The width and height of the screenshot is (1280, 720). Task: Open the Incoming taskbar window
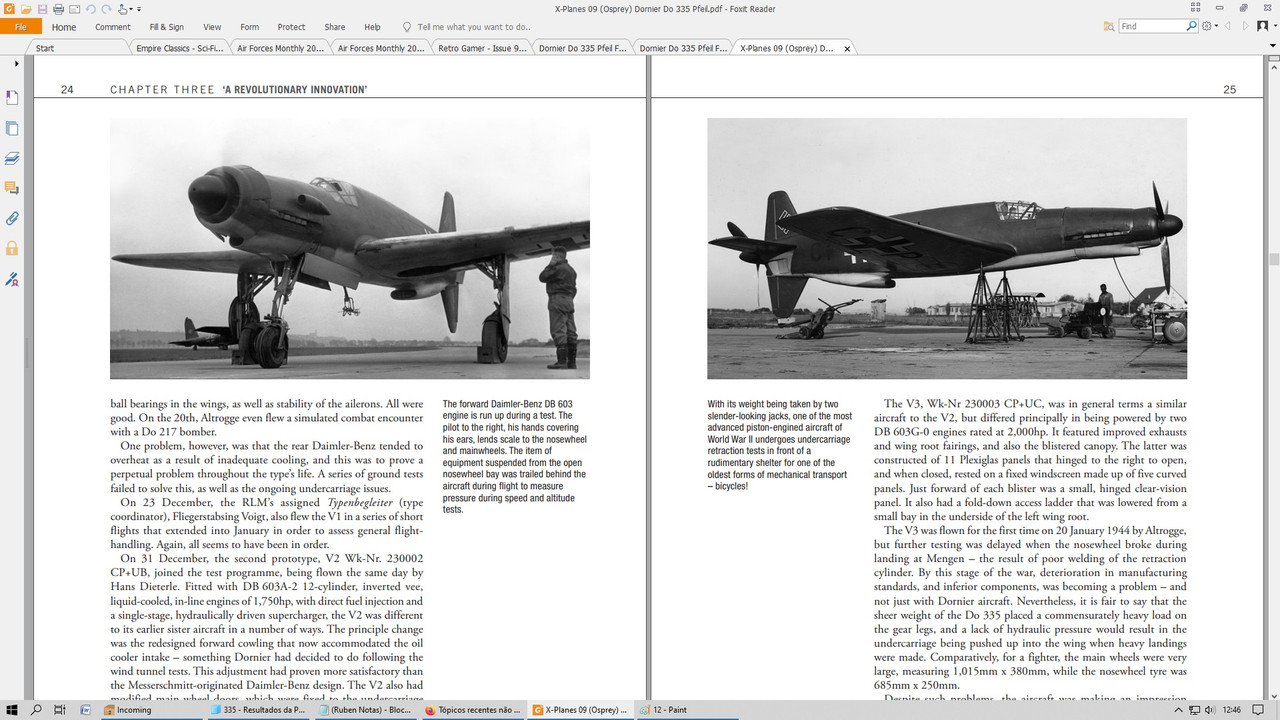[x=151, y=710]
